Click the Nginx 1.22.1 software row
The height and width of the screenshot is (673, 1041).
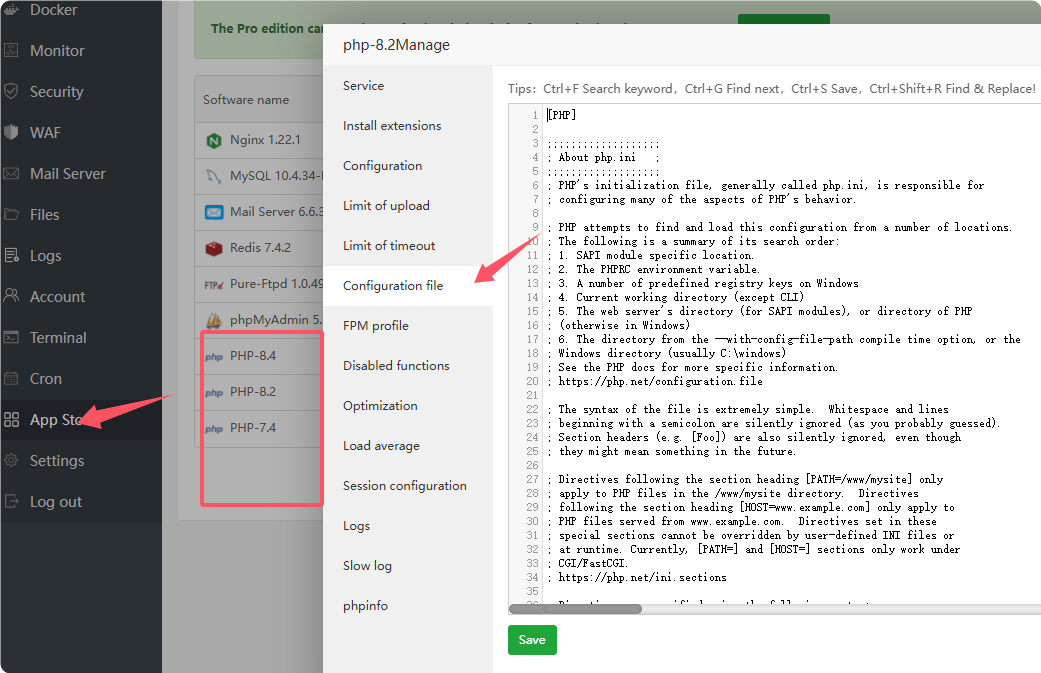click(259, 140)
